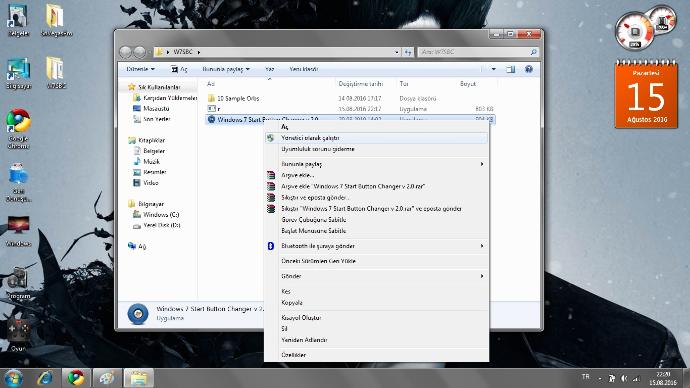This screenshot has height=388, width=690.
Task: Open the view options dropdown arrow
Action: point(493,69)
